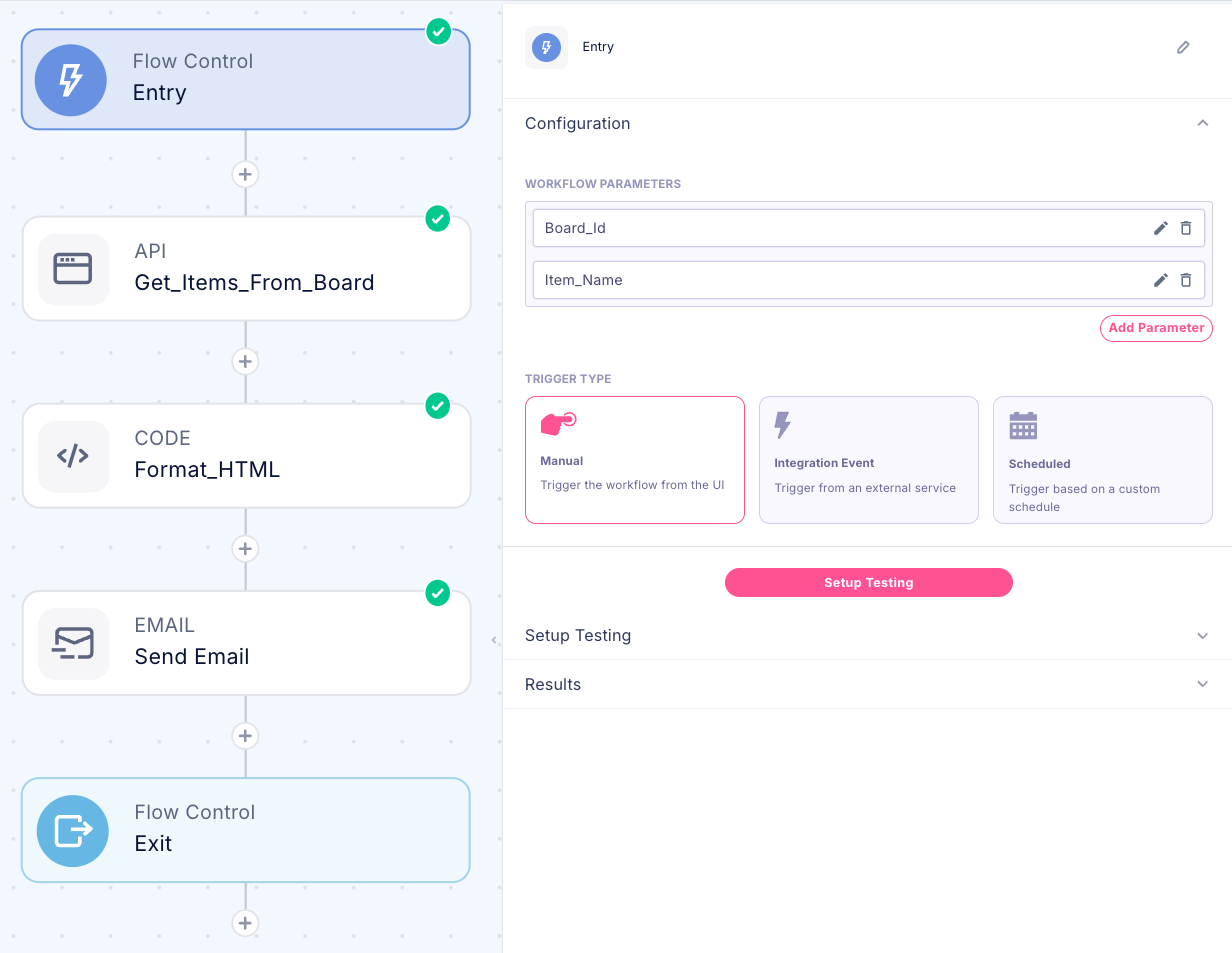Collapse the side panel using divider arrow

pos(494,640)
